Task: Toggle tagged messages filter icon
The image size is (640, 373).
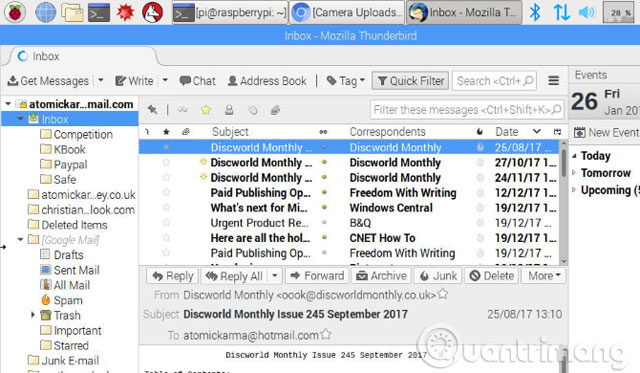Action: pyautogui.click(x=253, y=110)
